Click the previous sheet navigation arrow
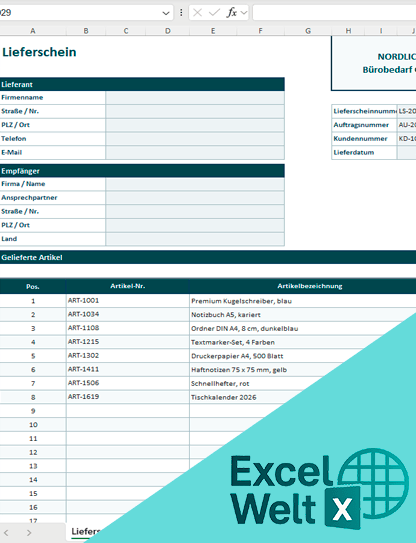The height and width of the screenshot is (543, 416). coord(6,533)
